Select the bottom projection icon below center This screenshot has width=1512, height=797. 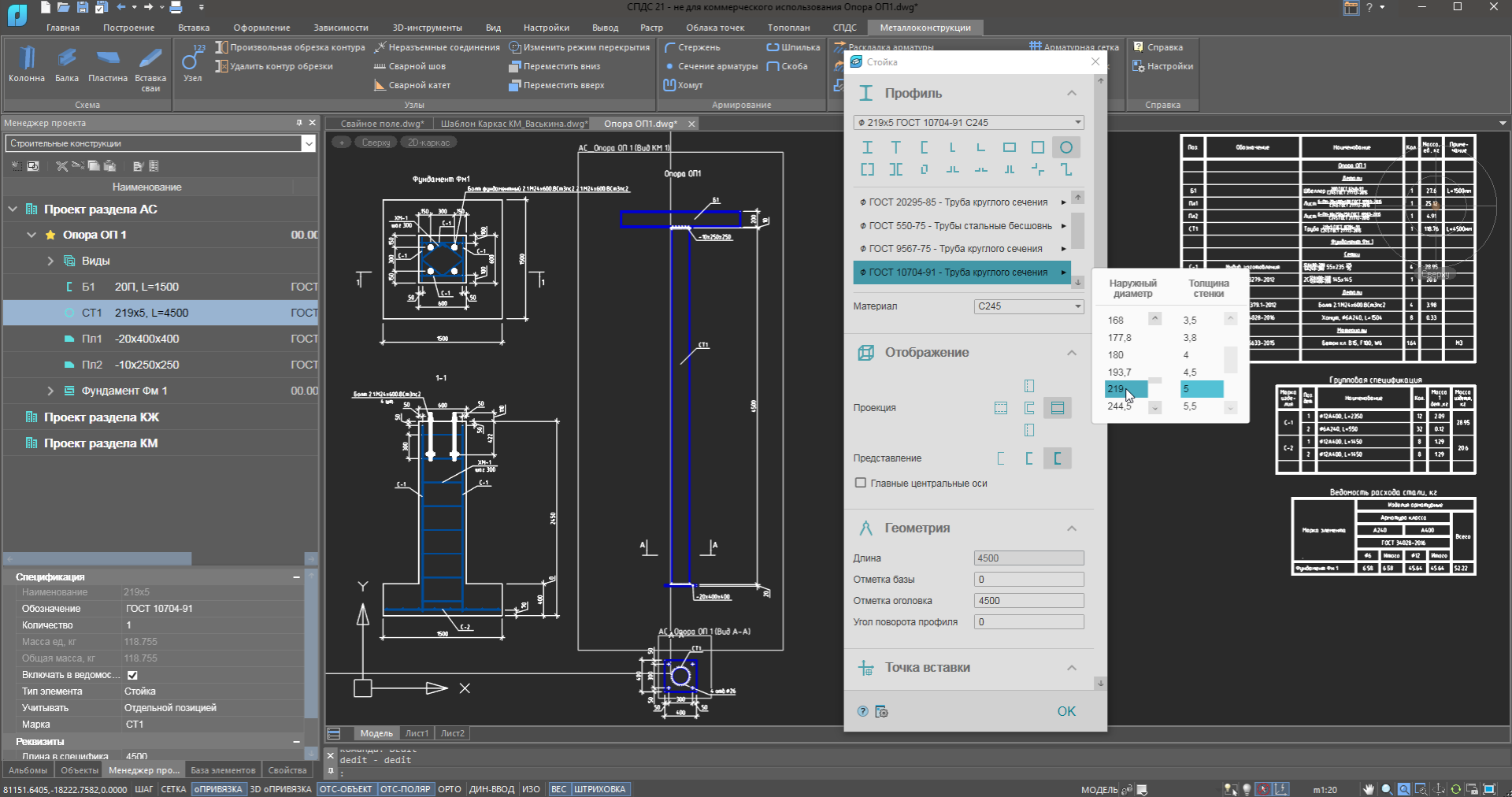point(1029,430)
